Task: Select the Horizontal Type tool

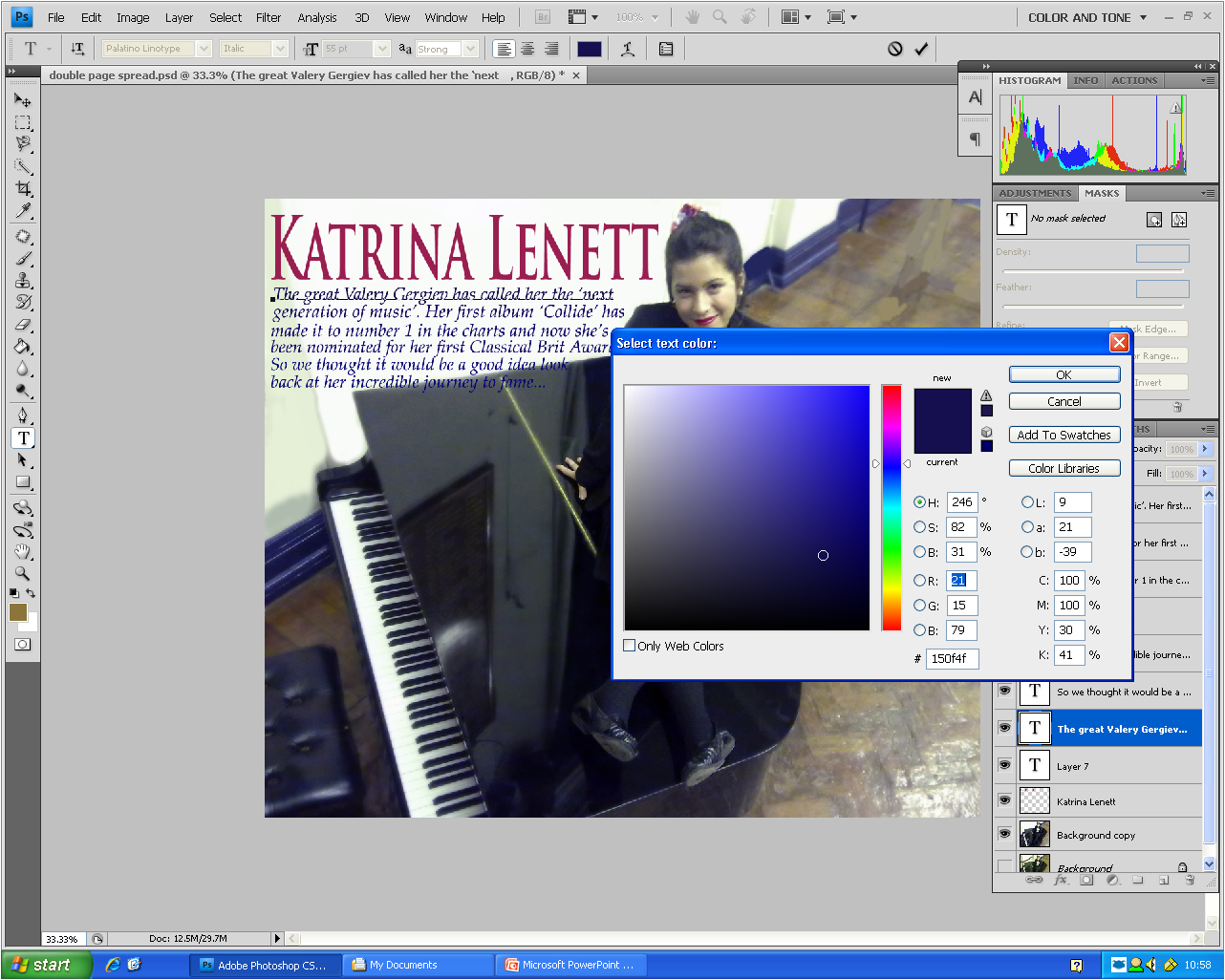Action: pos(23,437)
